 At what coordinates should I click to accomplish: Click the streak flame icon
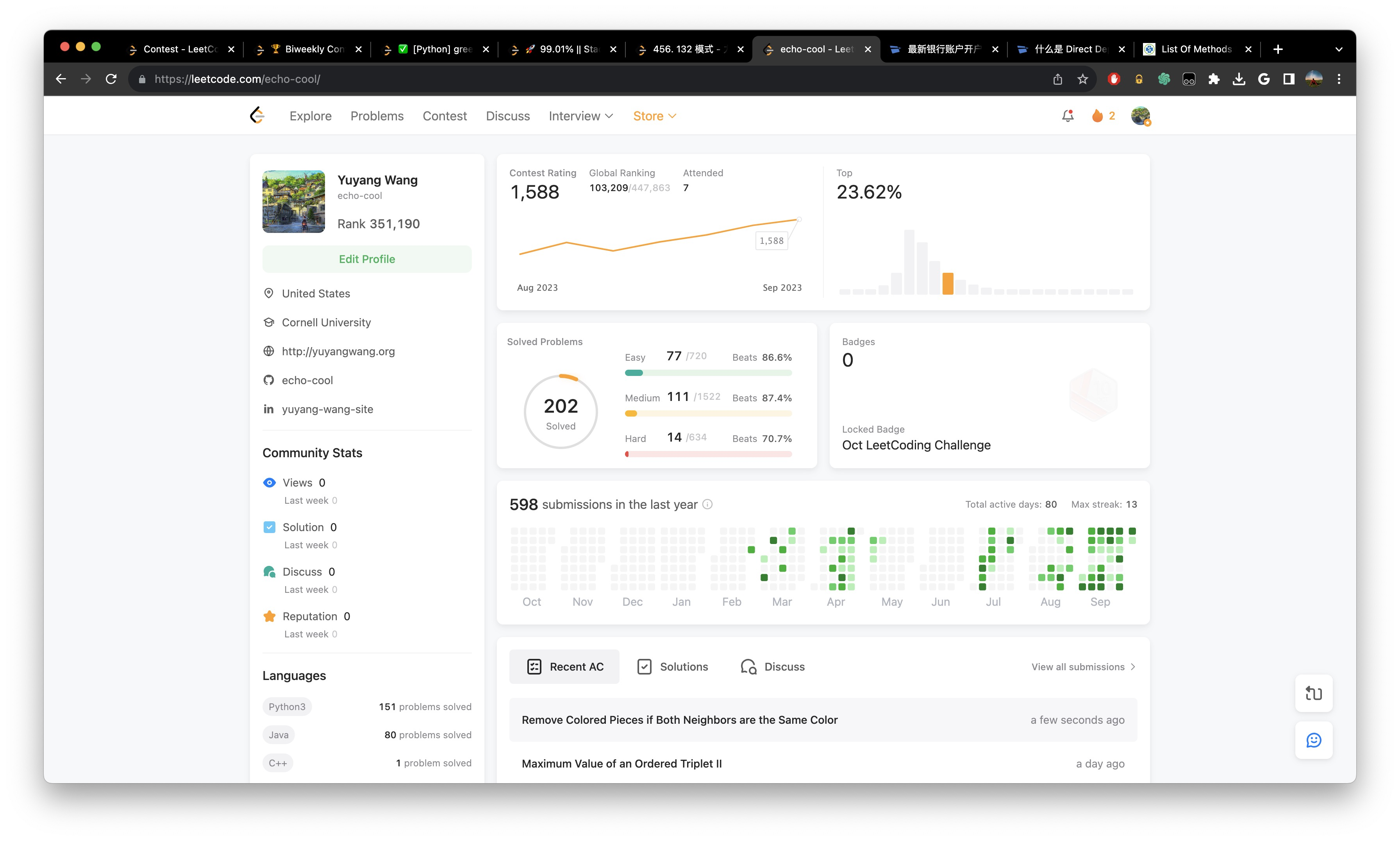coord(1097,116)
